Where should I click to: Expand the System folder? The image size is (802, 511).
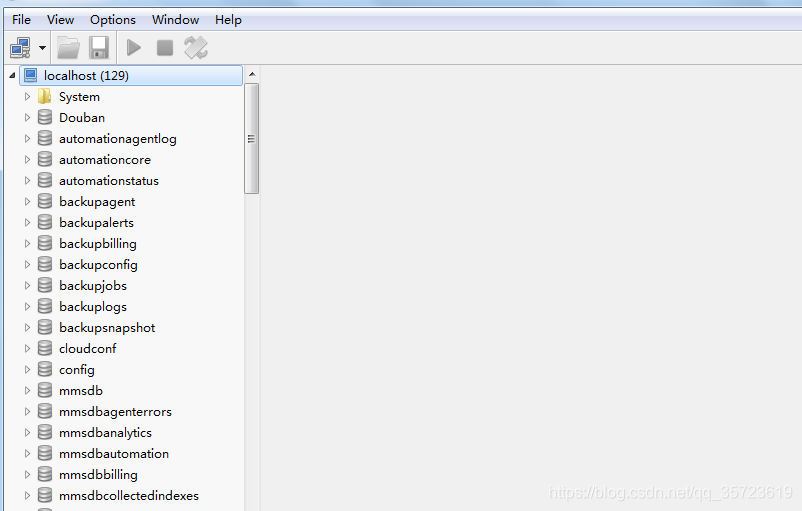pyautogui.click(x=28, y=97)
